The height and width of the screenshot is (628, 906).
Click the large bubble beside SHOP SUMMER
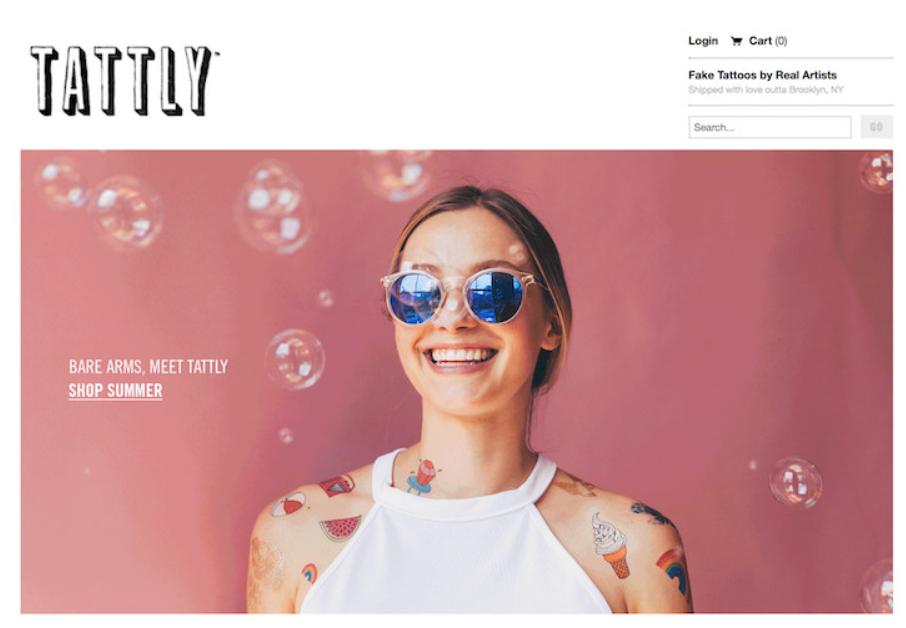click(x=295, y=359)
